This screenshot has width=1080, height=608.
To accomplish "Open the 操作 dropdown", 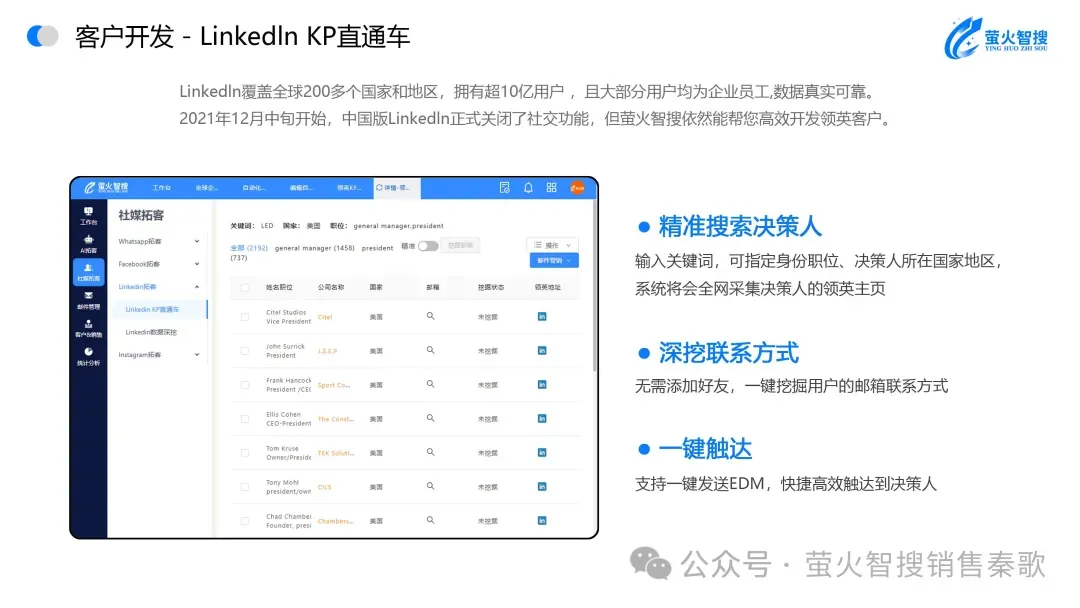I will (x=552, y=245).
